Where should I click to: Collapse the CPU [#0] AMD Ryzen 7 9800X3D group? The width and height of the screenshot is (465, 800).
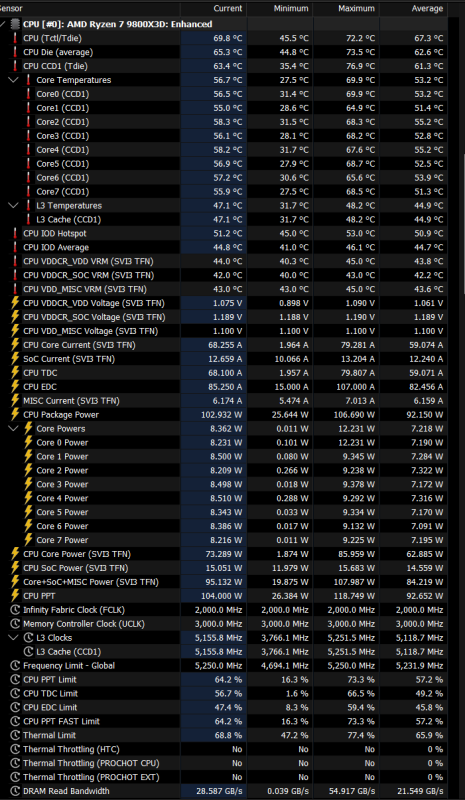(x=4, y=24)
